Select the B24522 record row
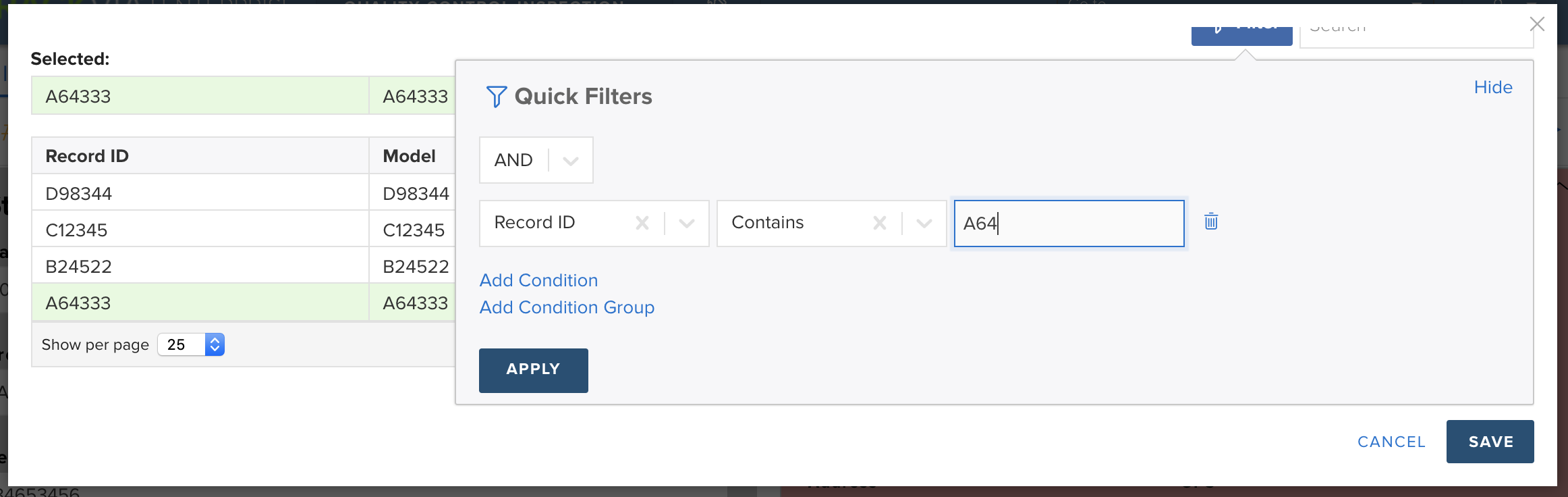Image resolution: width=1568 pixels, height=497 pixels. 244,266
